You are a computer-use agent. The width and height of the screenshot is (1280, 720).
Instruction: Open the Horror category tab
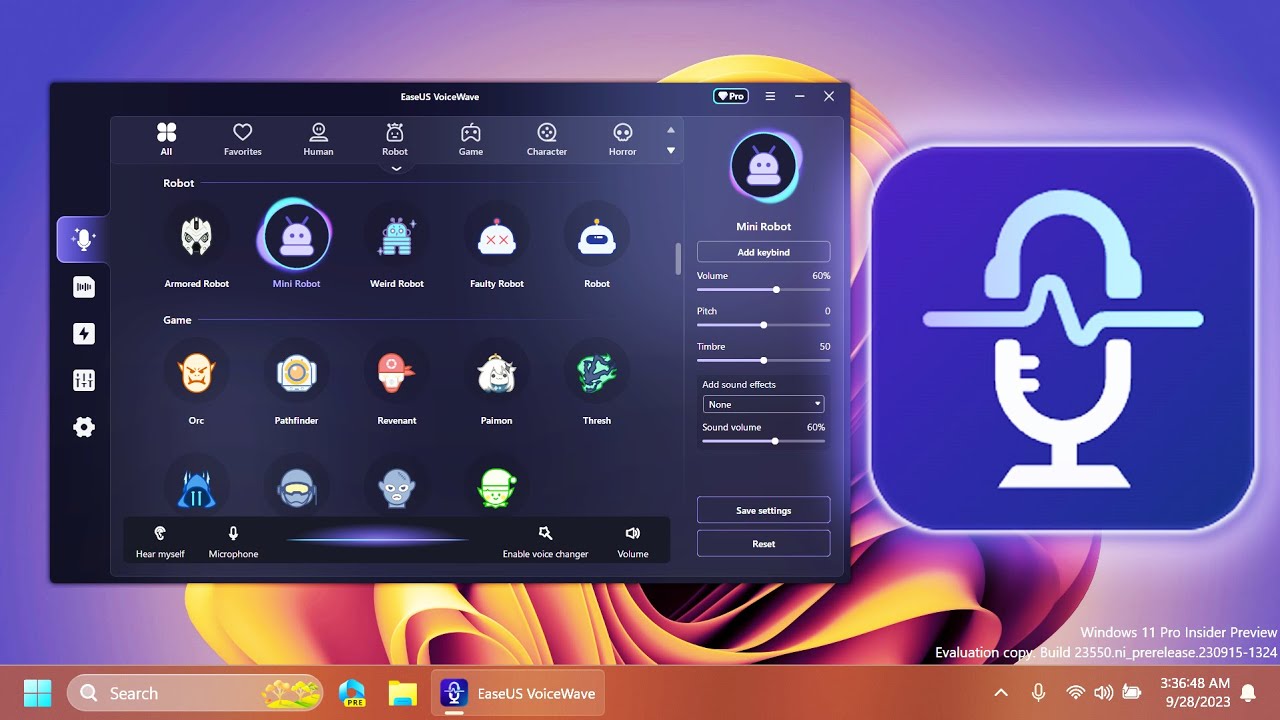point(622,139)
